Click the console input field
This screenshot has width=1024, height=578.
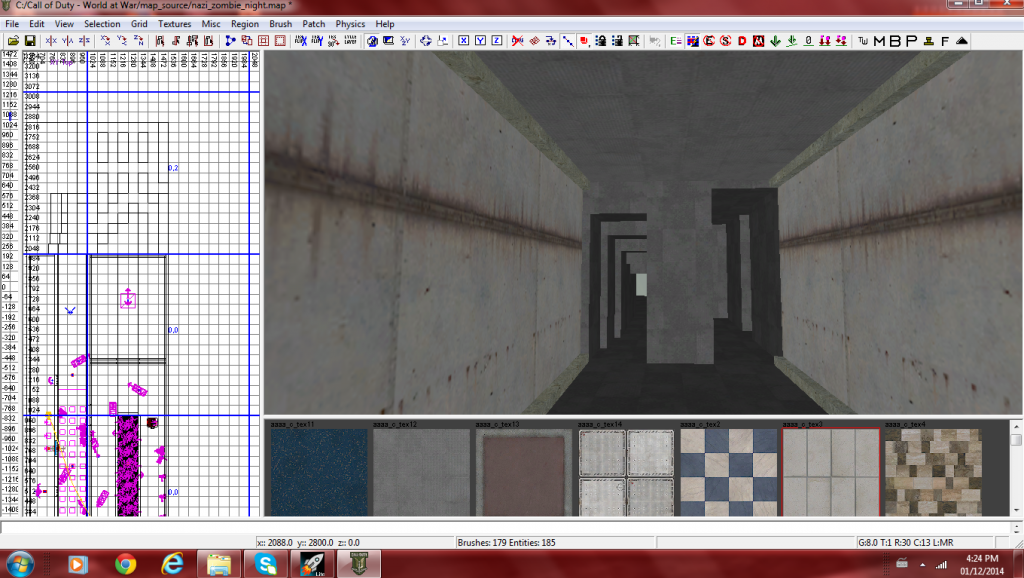pyautogui.click(x=505, y=528)
